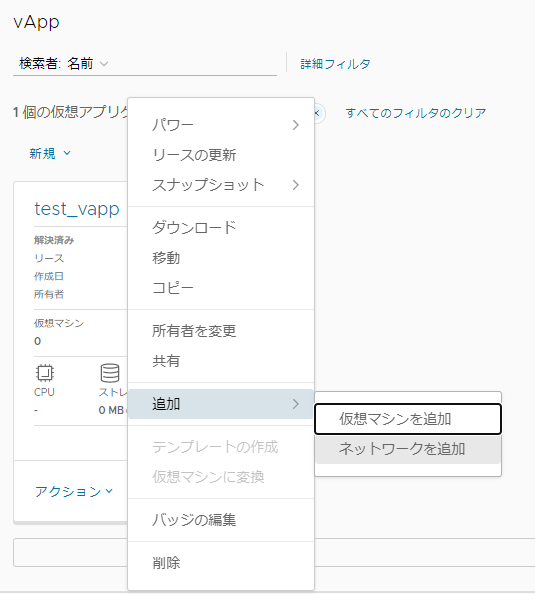Open パワー submenu in context menu
535x594 pixels.
click(221, 125)
